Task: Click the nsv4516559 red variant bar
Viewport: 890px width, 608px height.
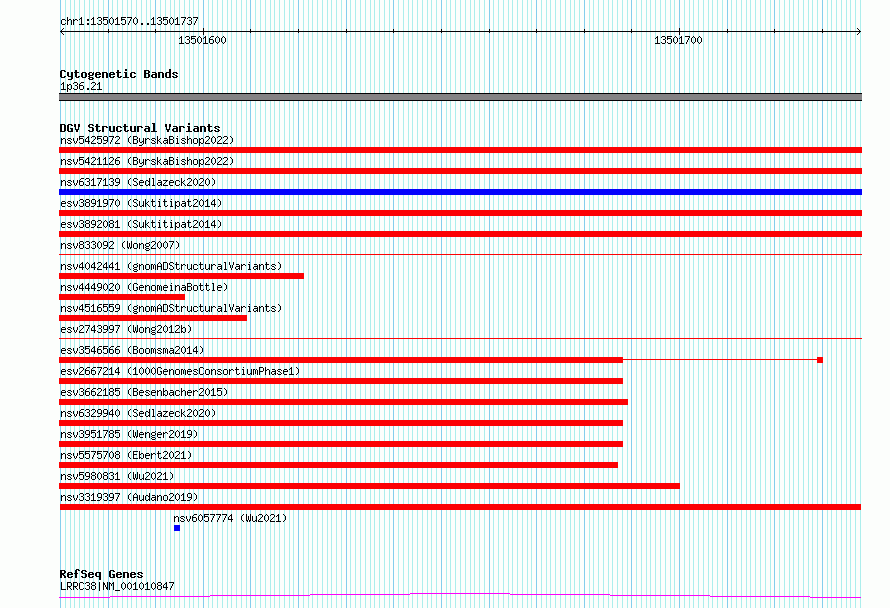Action: 153,318
